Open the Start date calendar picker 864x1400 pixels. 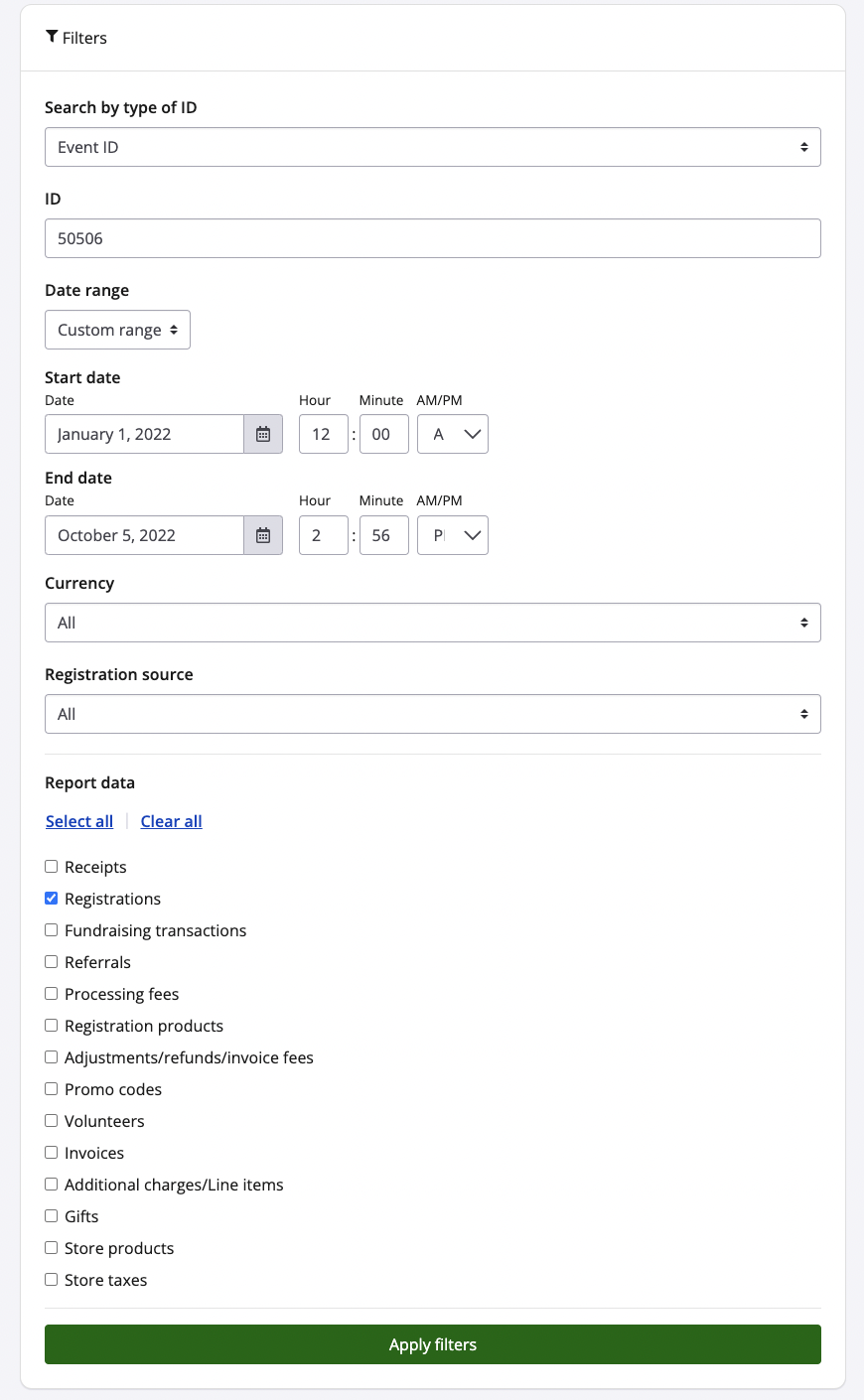(x=263, y=434)
